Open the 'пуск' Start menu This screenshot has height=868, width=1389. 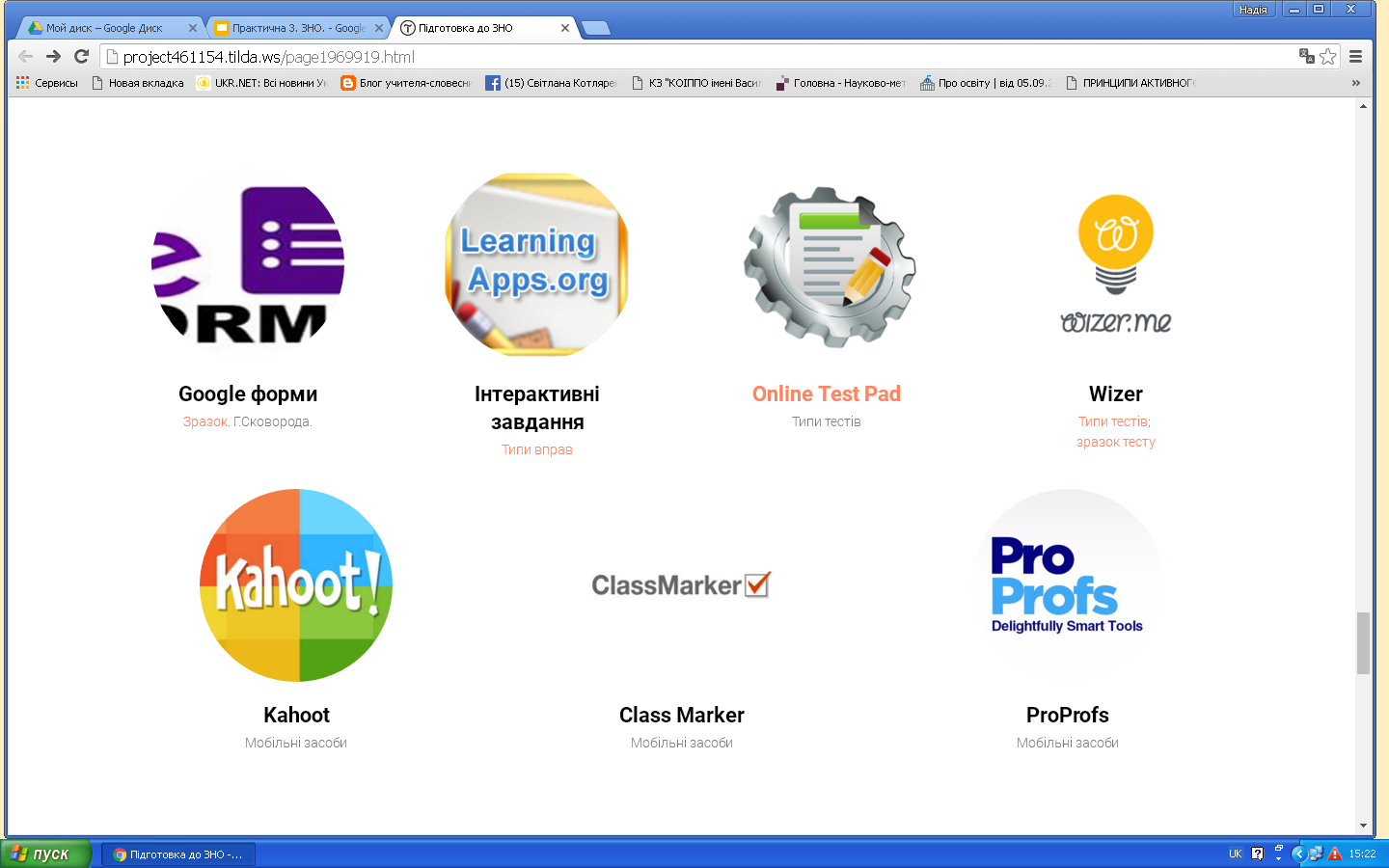pos(46,854)
